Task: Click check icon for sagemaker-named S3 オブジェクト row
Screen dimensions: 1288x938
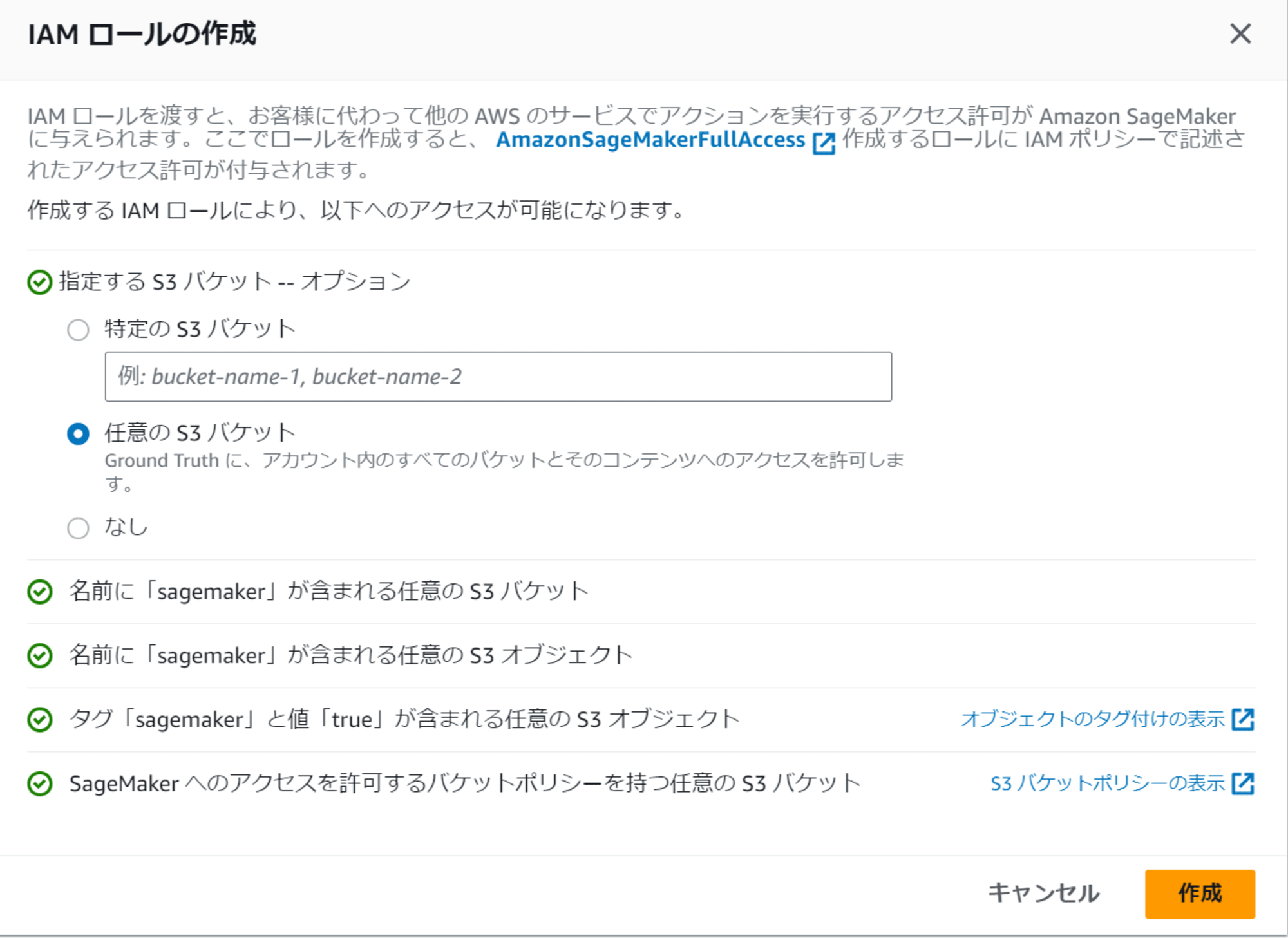Action: coord(40,656)
